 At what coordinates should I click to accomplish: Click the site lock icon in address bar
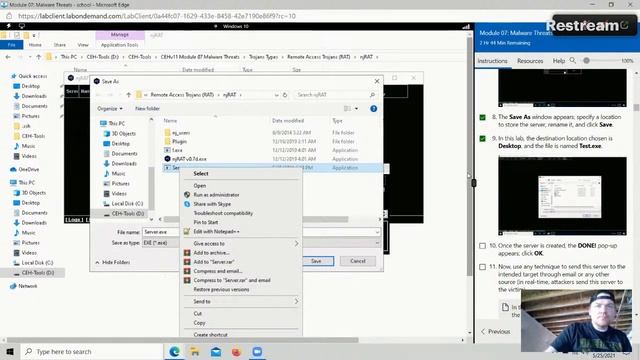point(9,16)
